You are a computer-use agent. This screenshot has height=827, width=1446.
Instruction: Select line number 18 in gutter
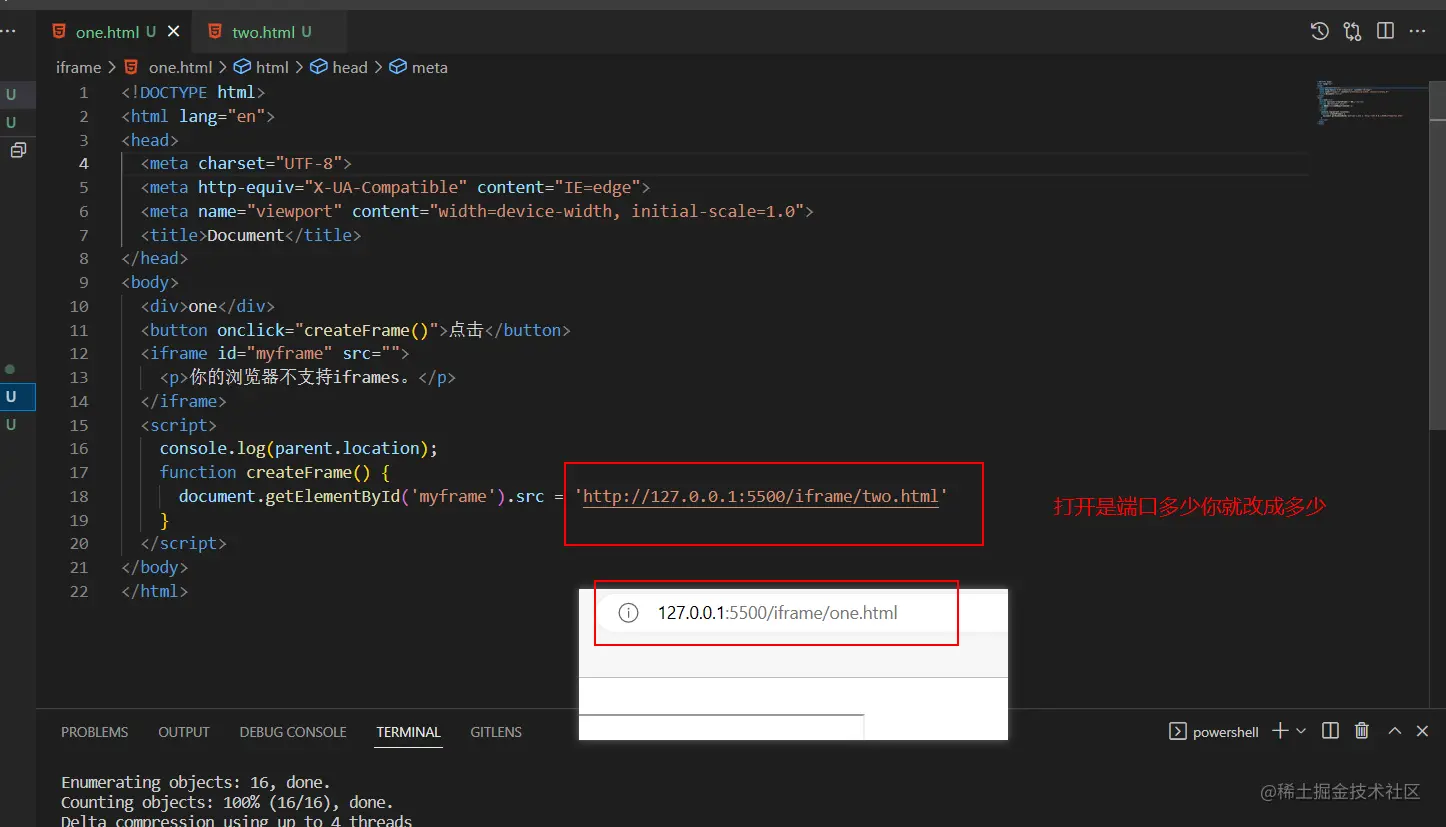pos(79,496)
